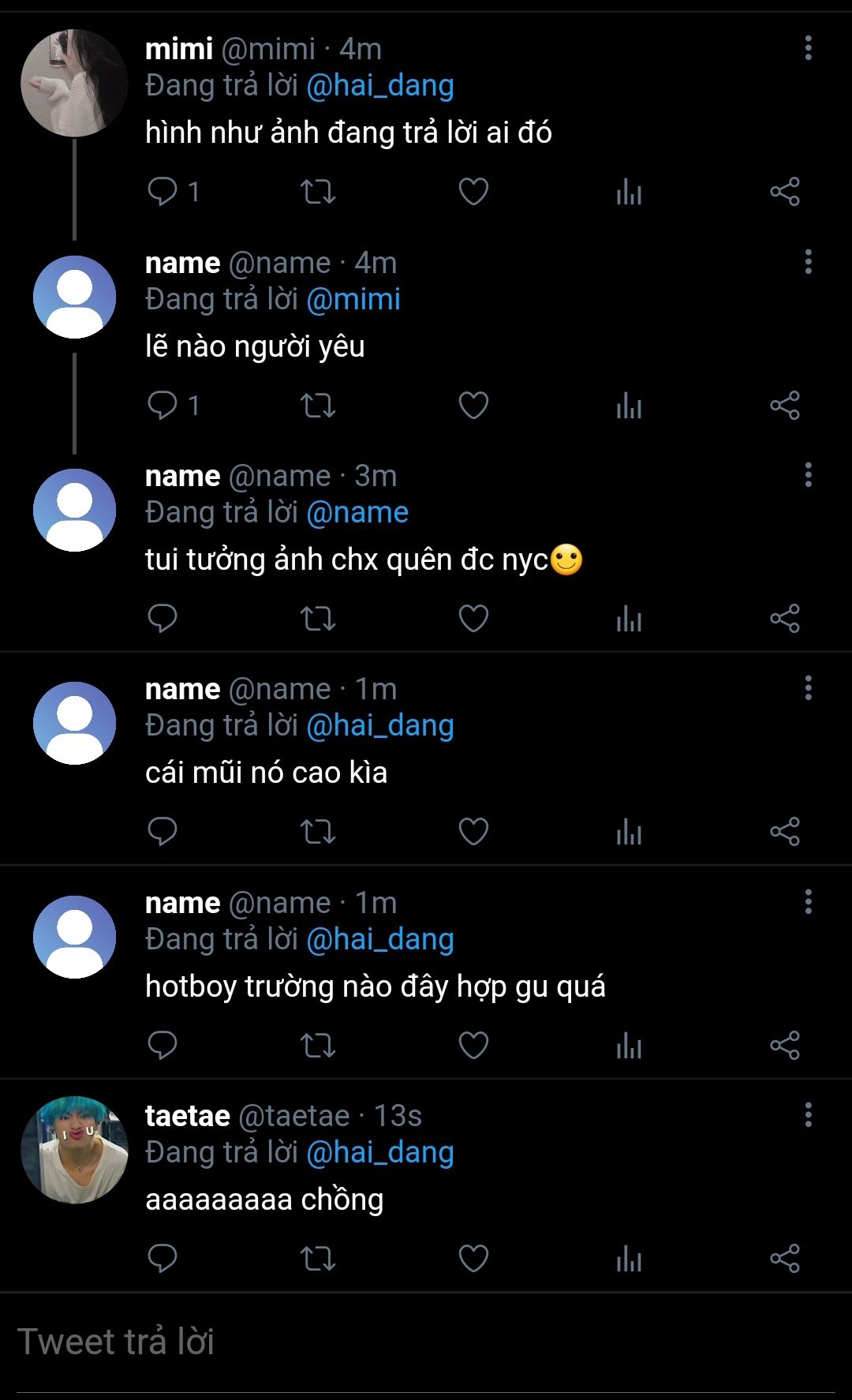Like taetae's "aaaaaaaaa chồng" tweet
This screenshot has width=852, height=1400.
click(473, 1259)
